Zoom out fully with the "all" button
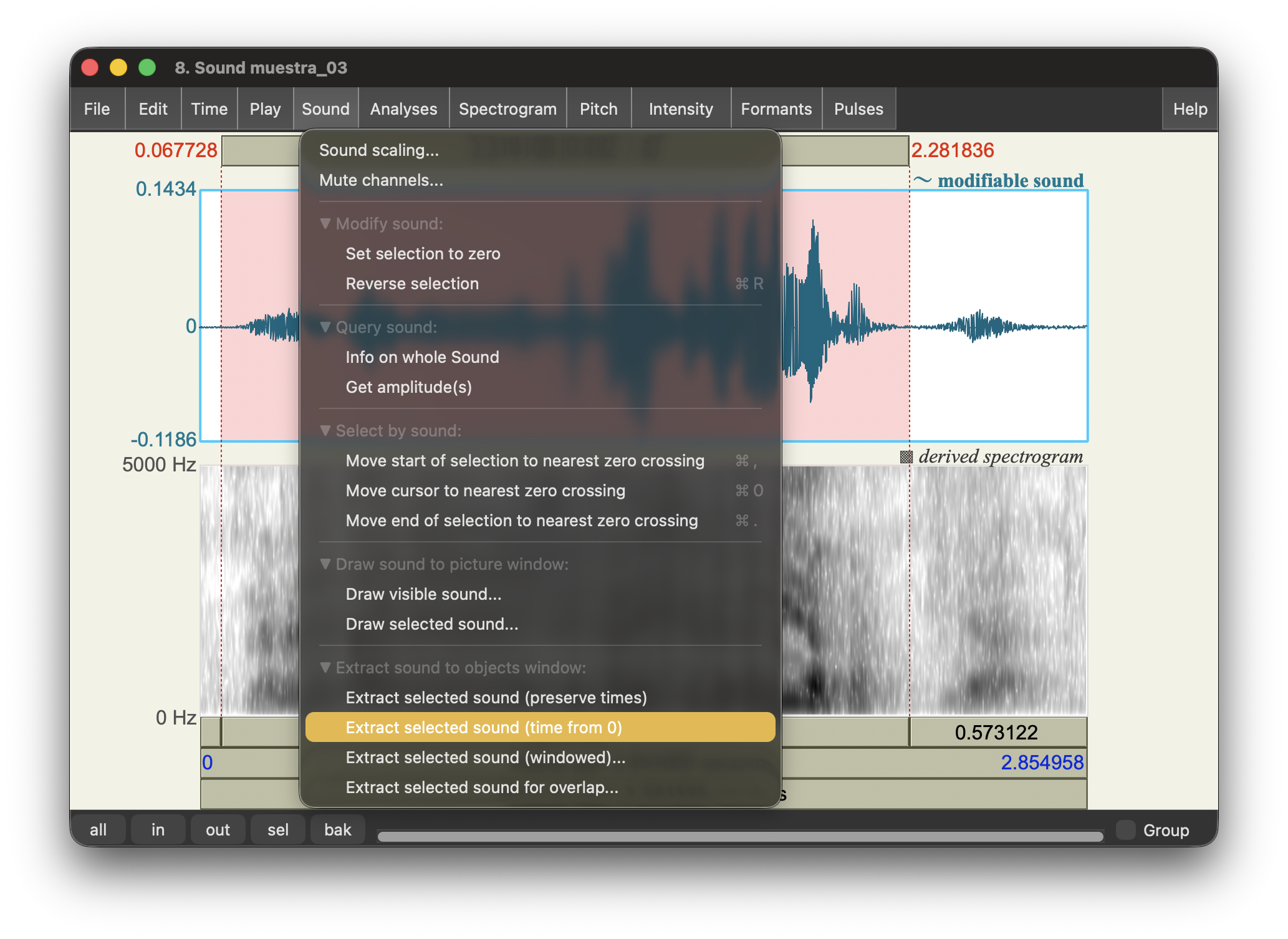The image size is (1288, 939). (x=100, y=829)
